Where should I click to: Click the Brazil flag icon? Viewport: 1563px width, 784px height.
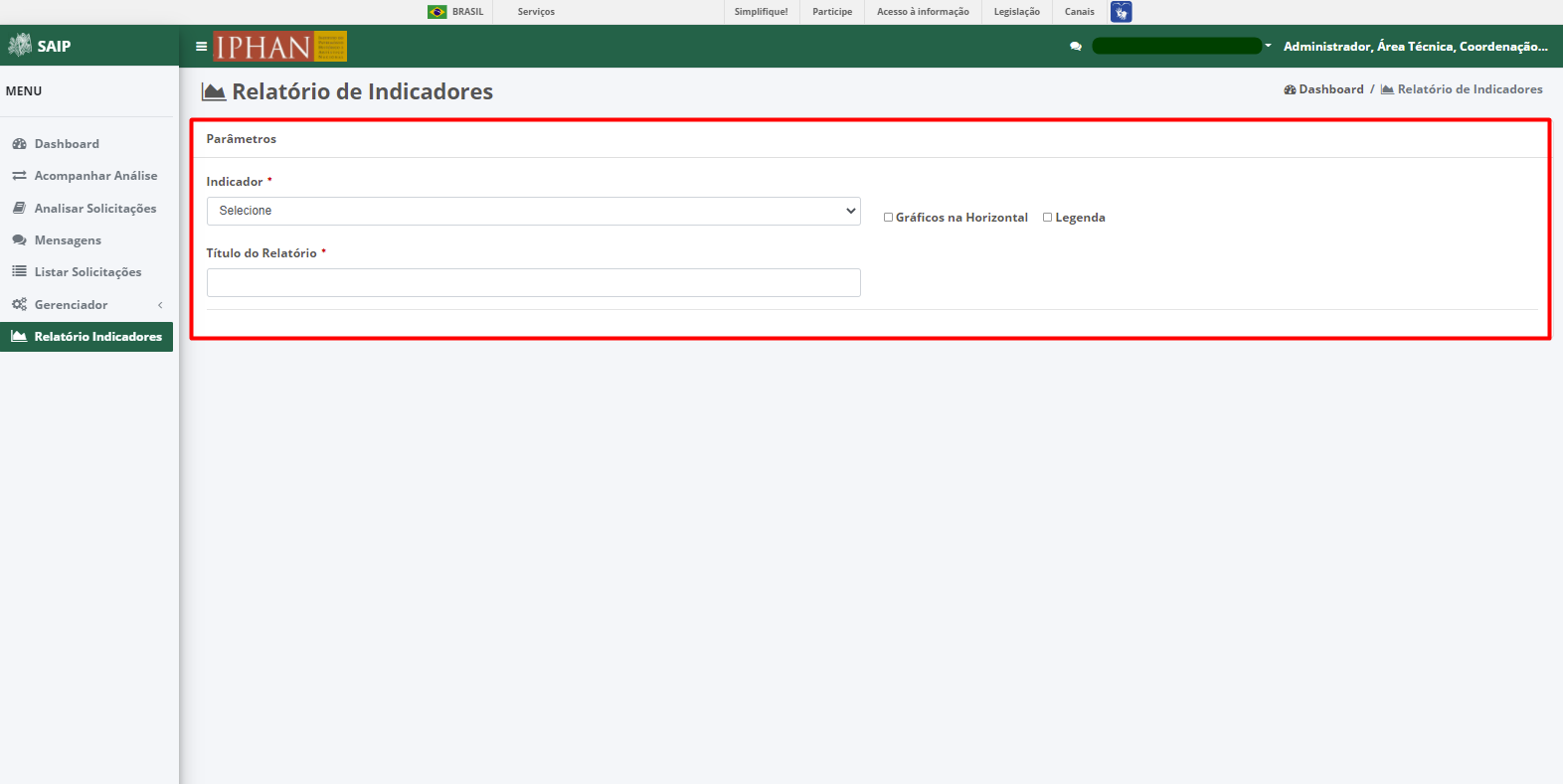tap(437, 12)
